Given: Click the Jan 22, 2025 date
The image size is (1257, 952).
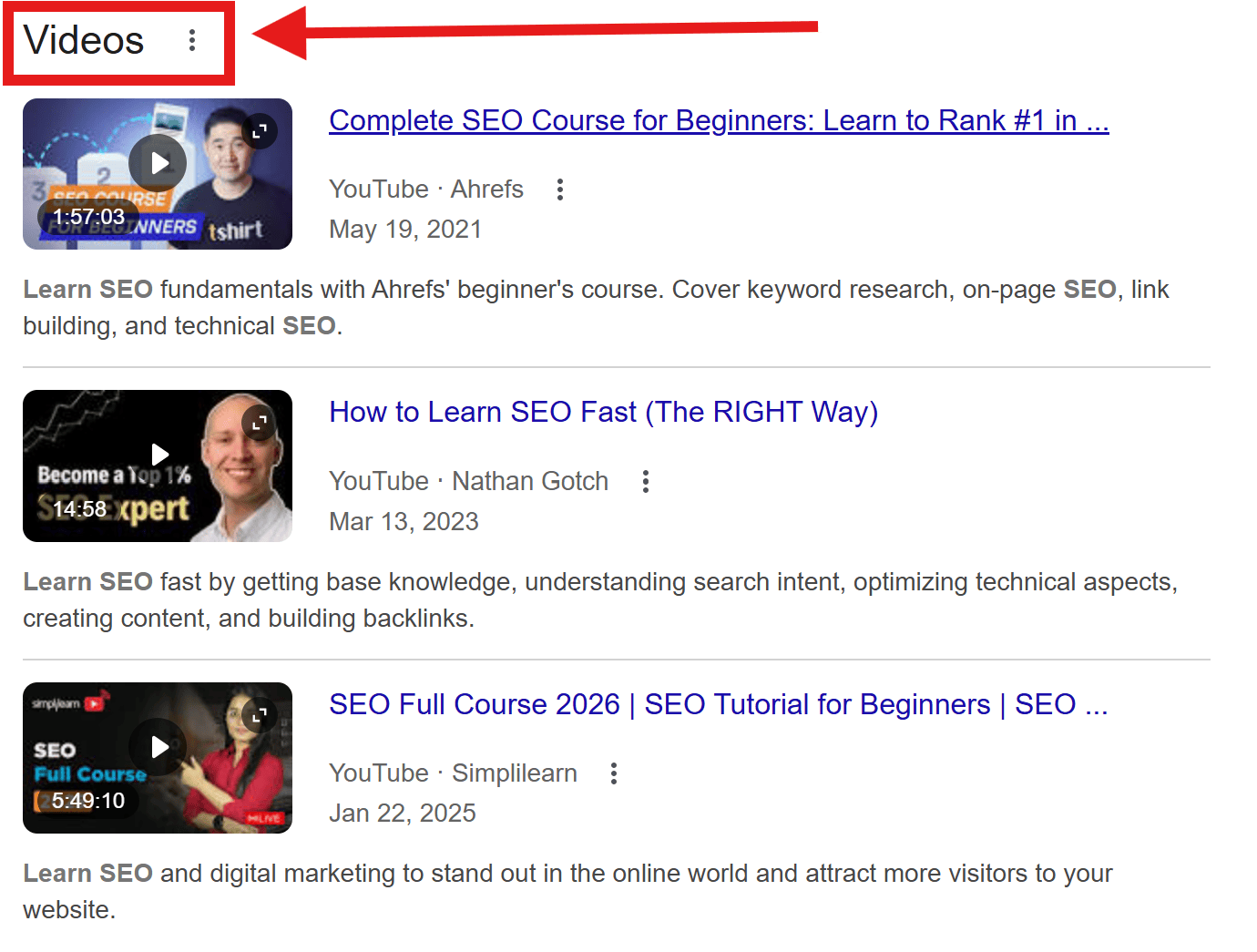Looking at the screenshot, I should [403, 813].
